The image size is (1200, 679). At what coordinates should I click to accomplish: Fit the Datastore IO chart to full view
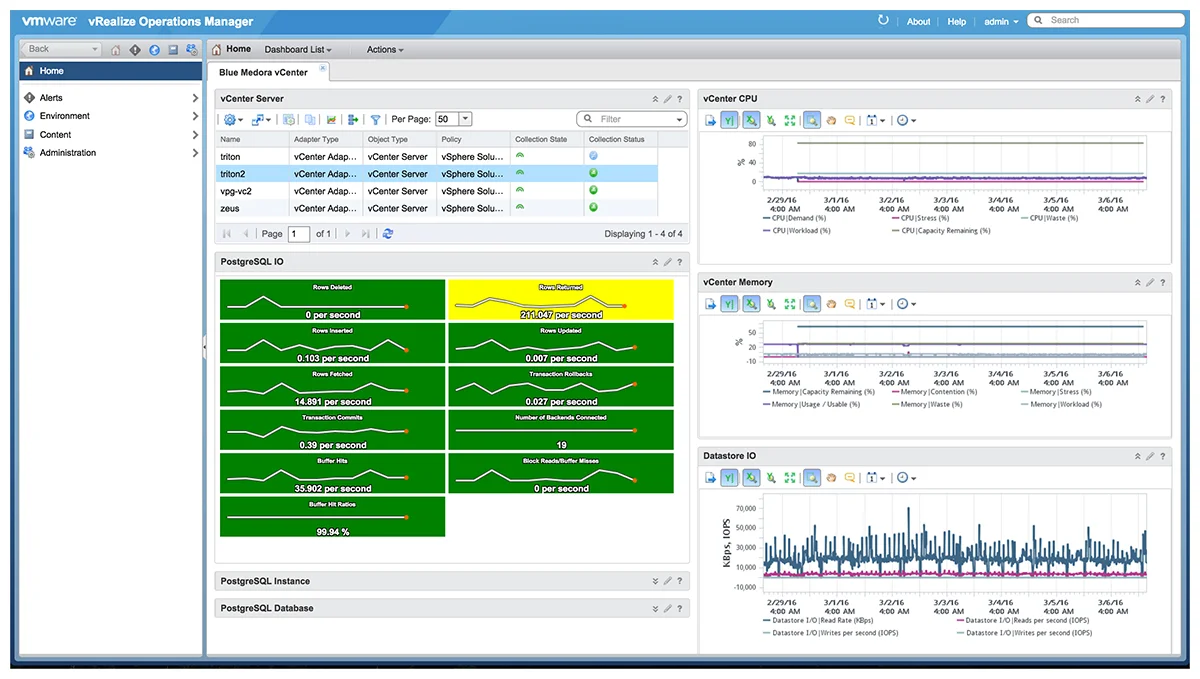(x=790, y=478)
